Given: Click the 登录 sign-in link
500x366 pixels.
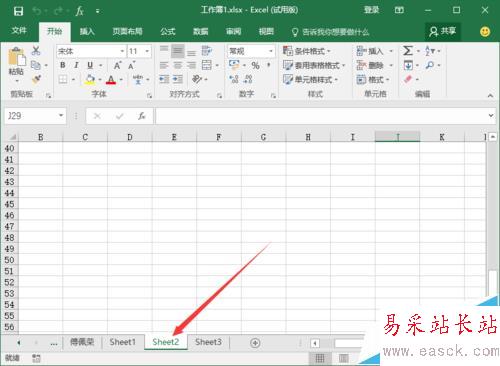Looking at the screenshot, I should pyautogui.click(x=371, y=10).
